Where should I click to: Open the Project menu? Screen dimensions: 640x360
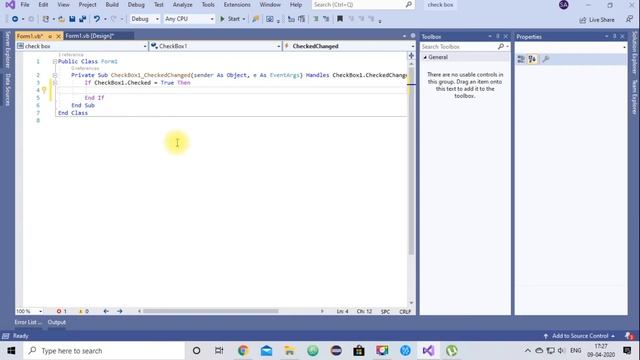pos(87,4)
